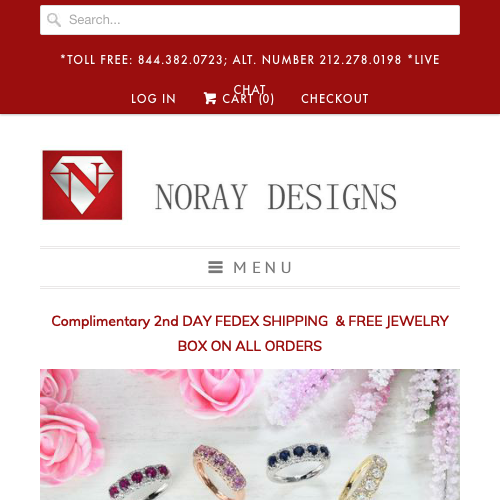Click the NORAY DESIGNS store title
500x500 pixels.
[x=276, y=197]
